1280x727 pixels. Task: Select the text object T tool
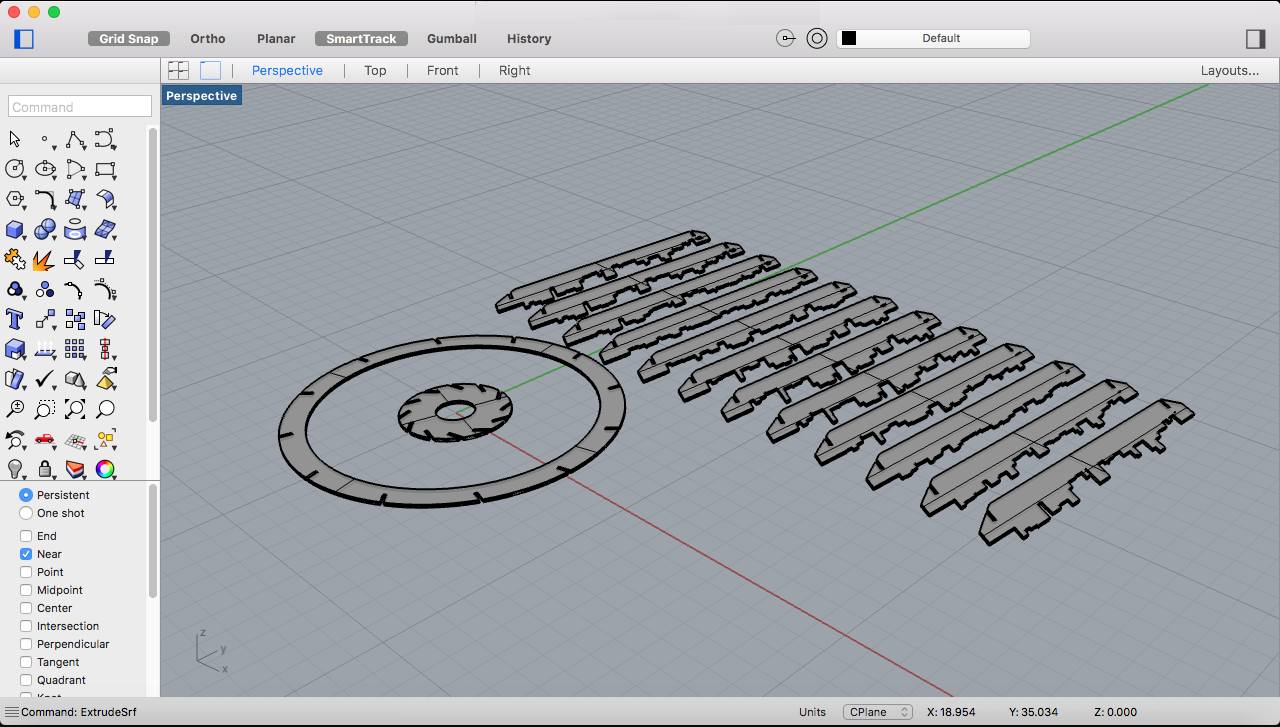point(15,319)
